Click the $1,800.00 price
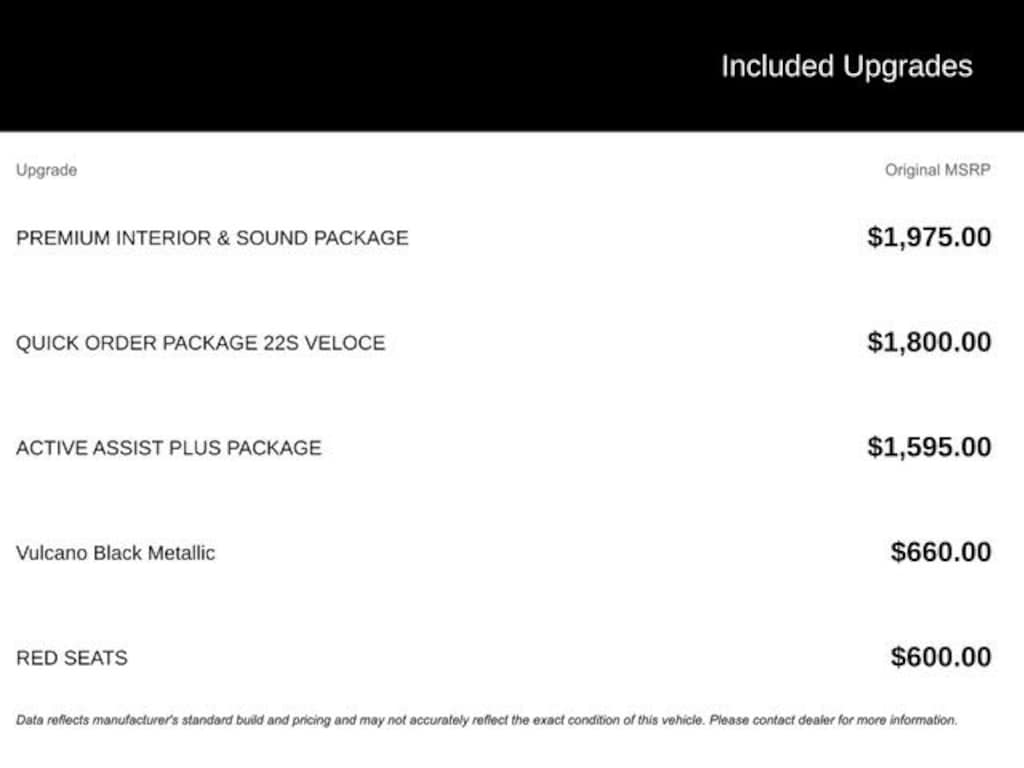 [x=929, y=342]
